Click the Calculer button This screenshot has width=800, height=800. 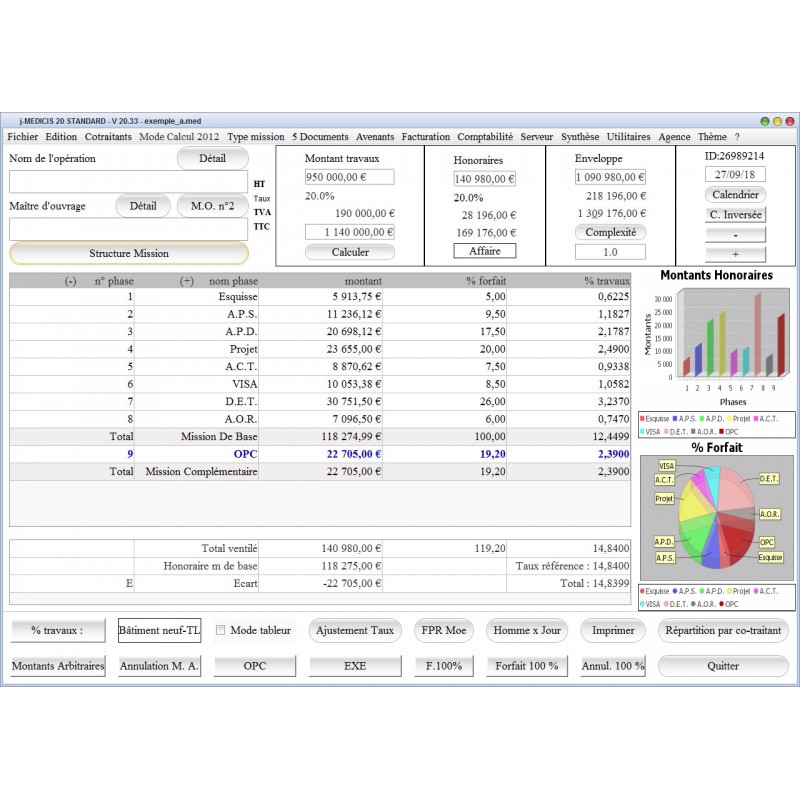[x=350, y=252]
